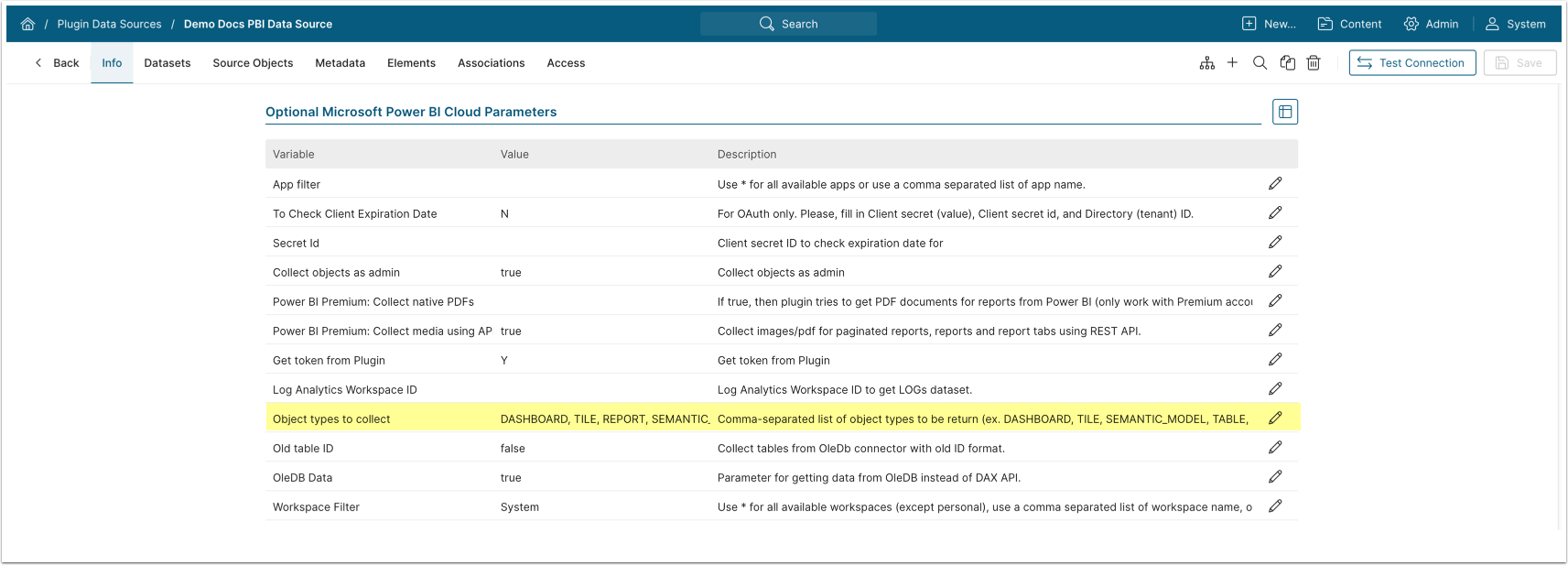
Task: Click the home icon in breadcrumb
Action: click(x=27, y=25)
